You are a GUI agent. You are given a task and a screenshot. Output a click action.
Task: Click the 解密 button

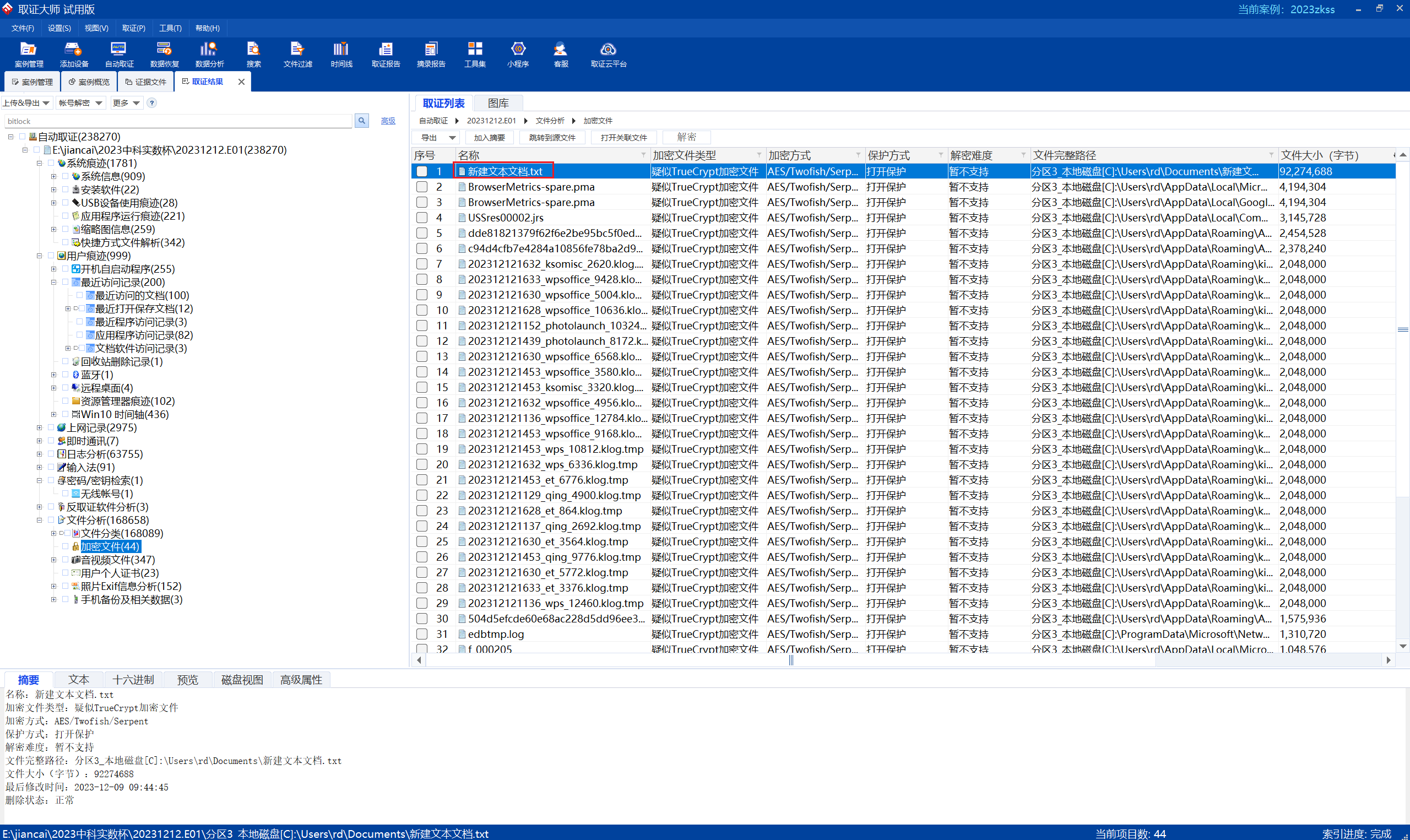686,138
